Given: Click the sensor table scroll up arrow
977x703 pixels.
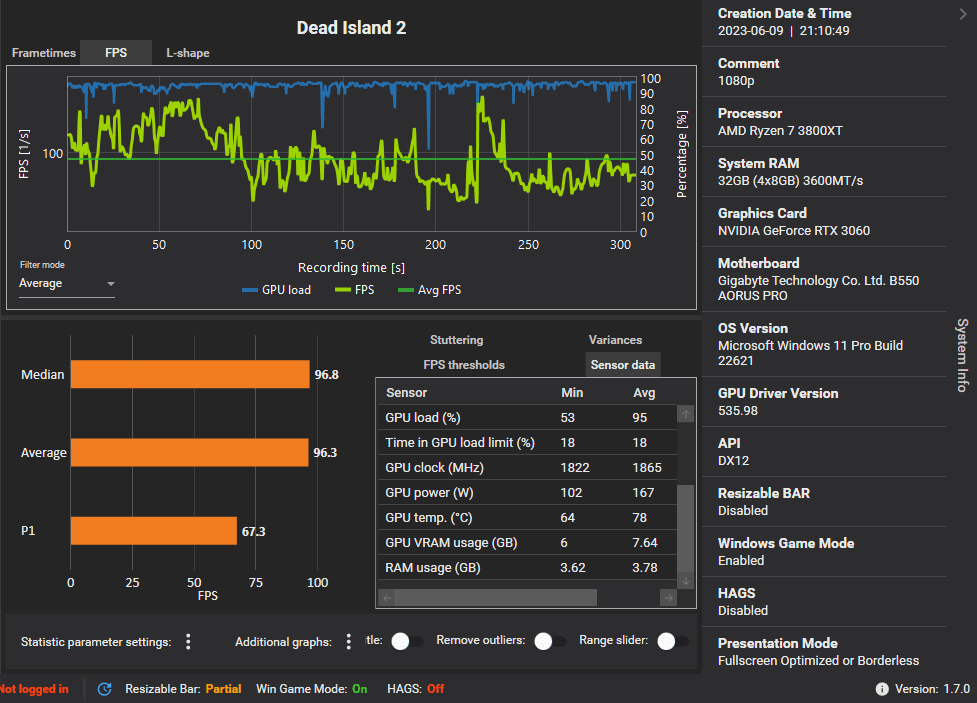Looking at the screenshot, I should pyautogui.click(x=685, y=414).
